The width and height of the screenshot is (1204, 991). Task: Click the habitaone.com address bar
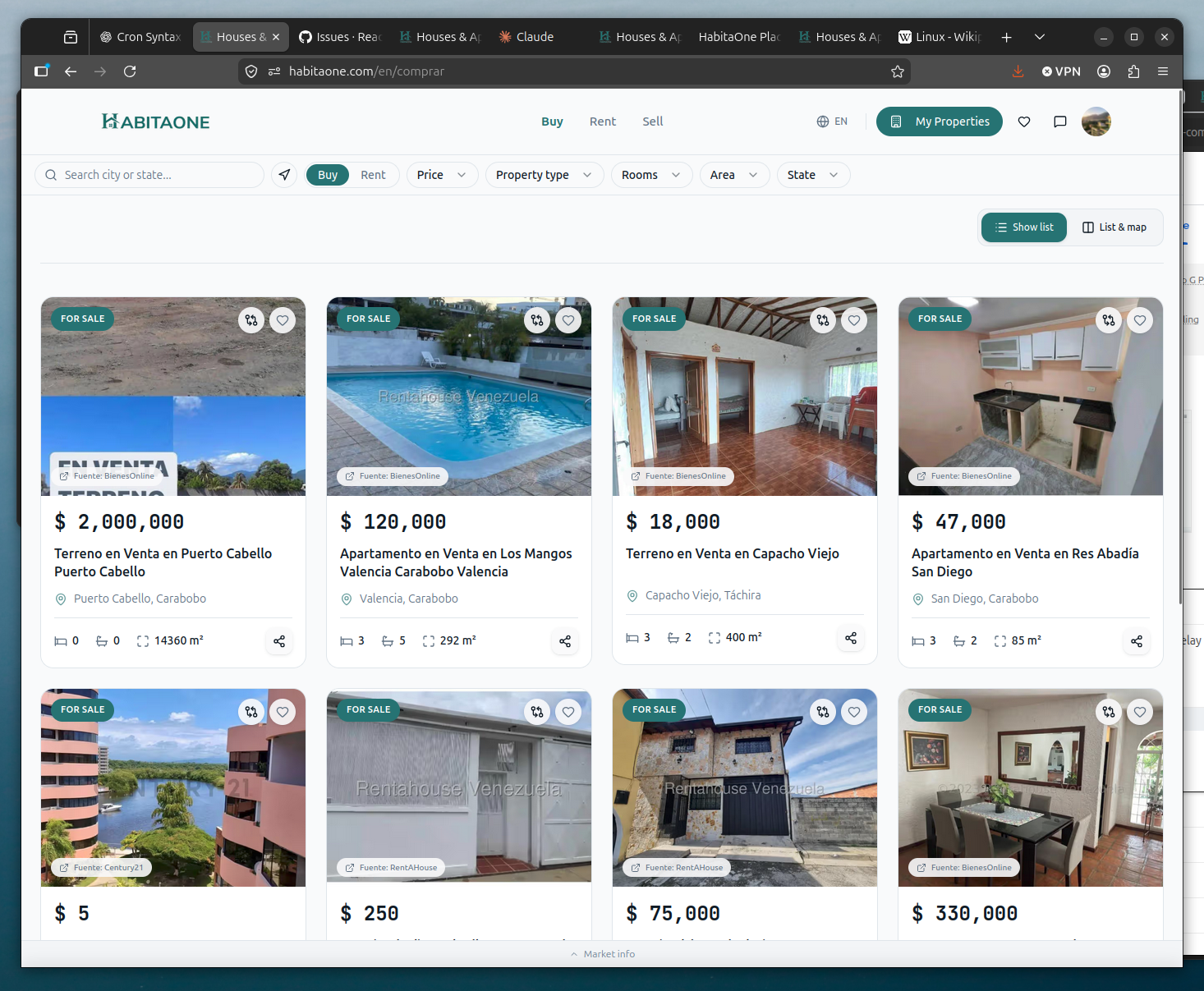pyautogui.click(x=575, y=71)
